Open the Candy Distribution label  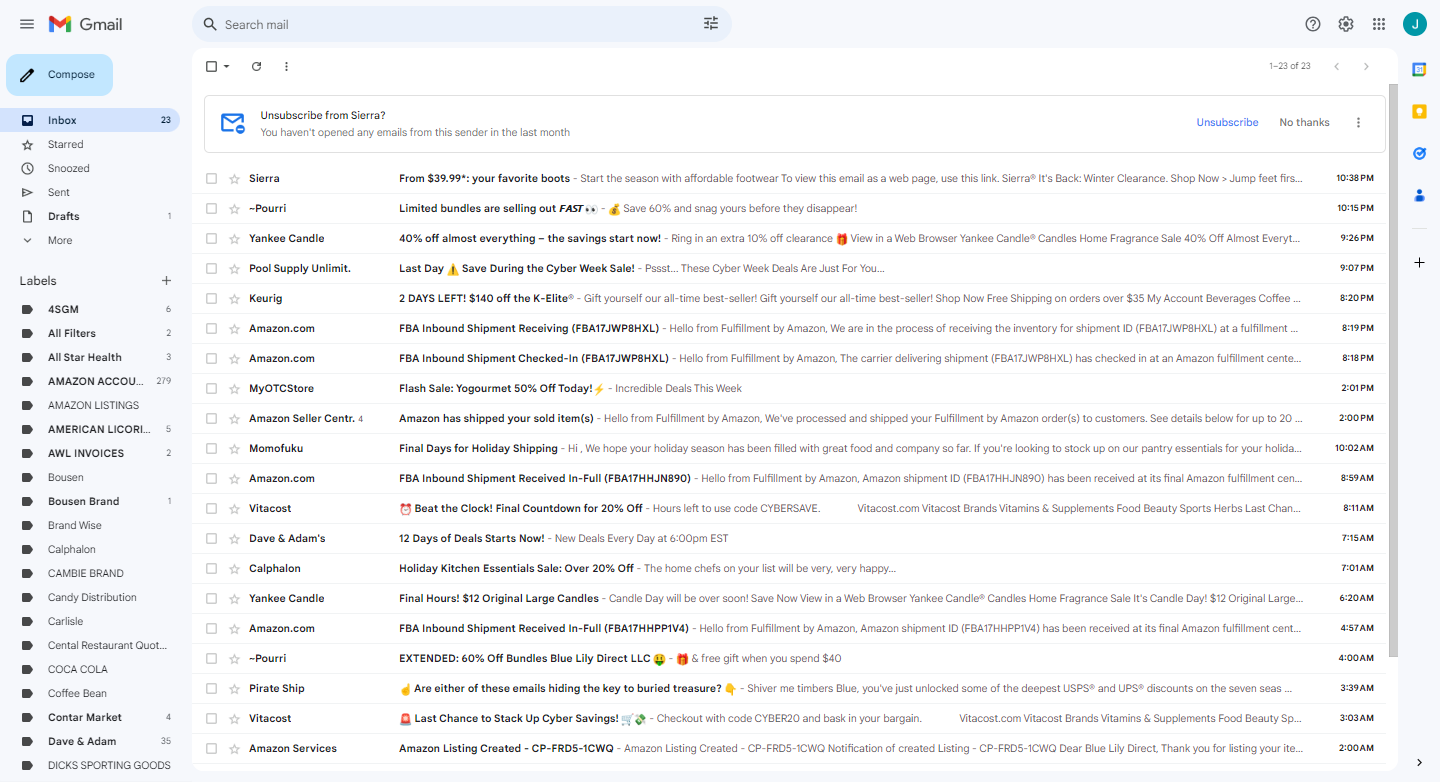(x=90, y=597)
